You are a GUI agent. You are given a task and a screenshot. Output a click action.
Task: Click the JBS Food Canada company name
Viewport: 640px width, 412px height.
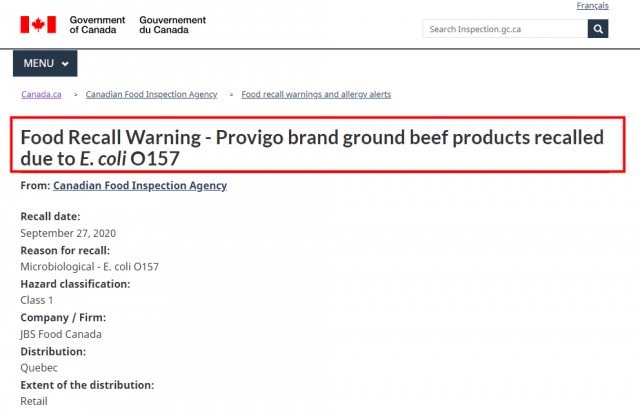pyautogui.click(x=61, y=334)
